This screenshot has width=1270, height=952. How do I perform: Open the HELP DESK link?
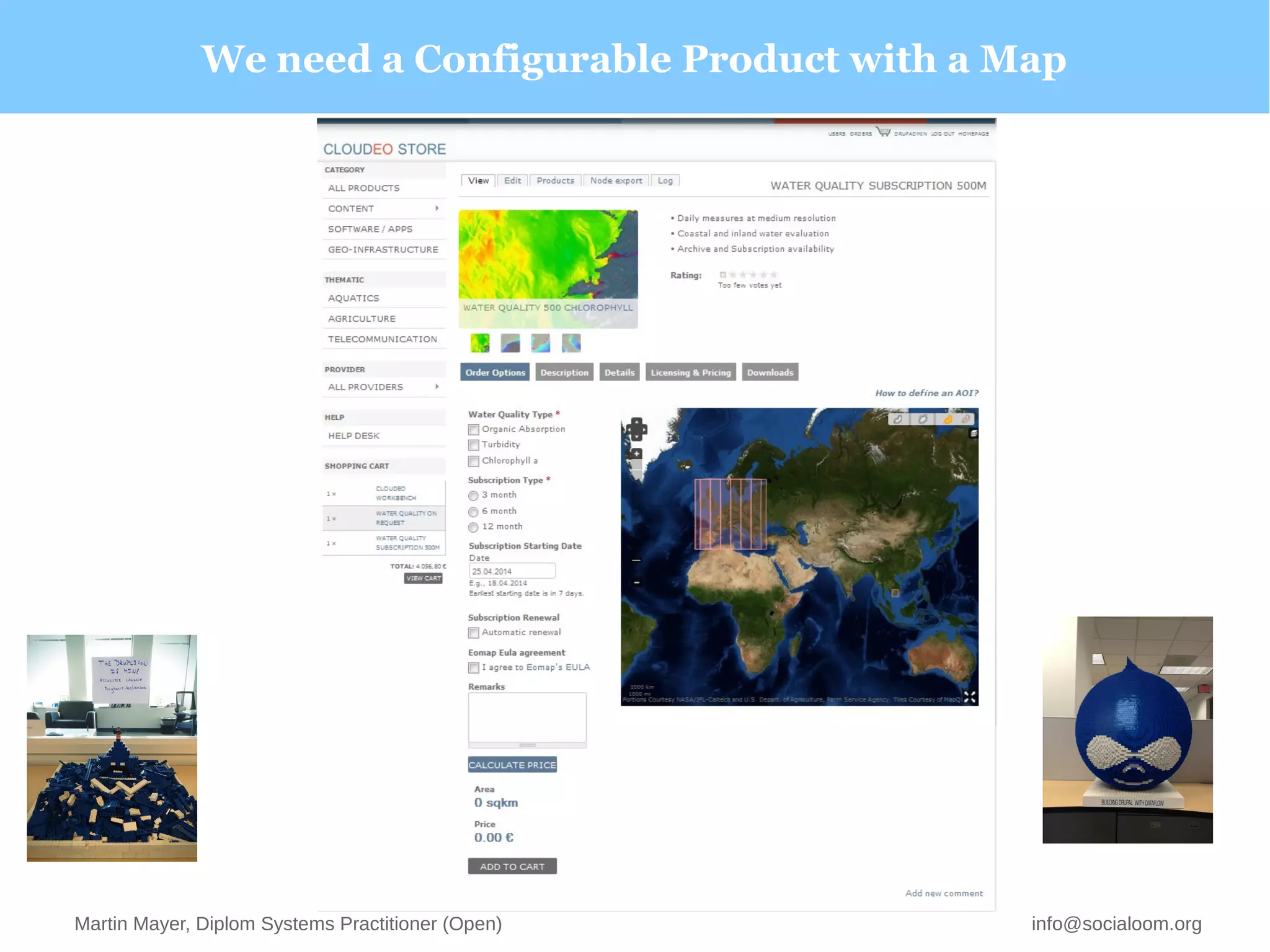(x=354, y=436)
